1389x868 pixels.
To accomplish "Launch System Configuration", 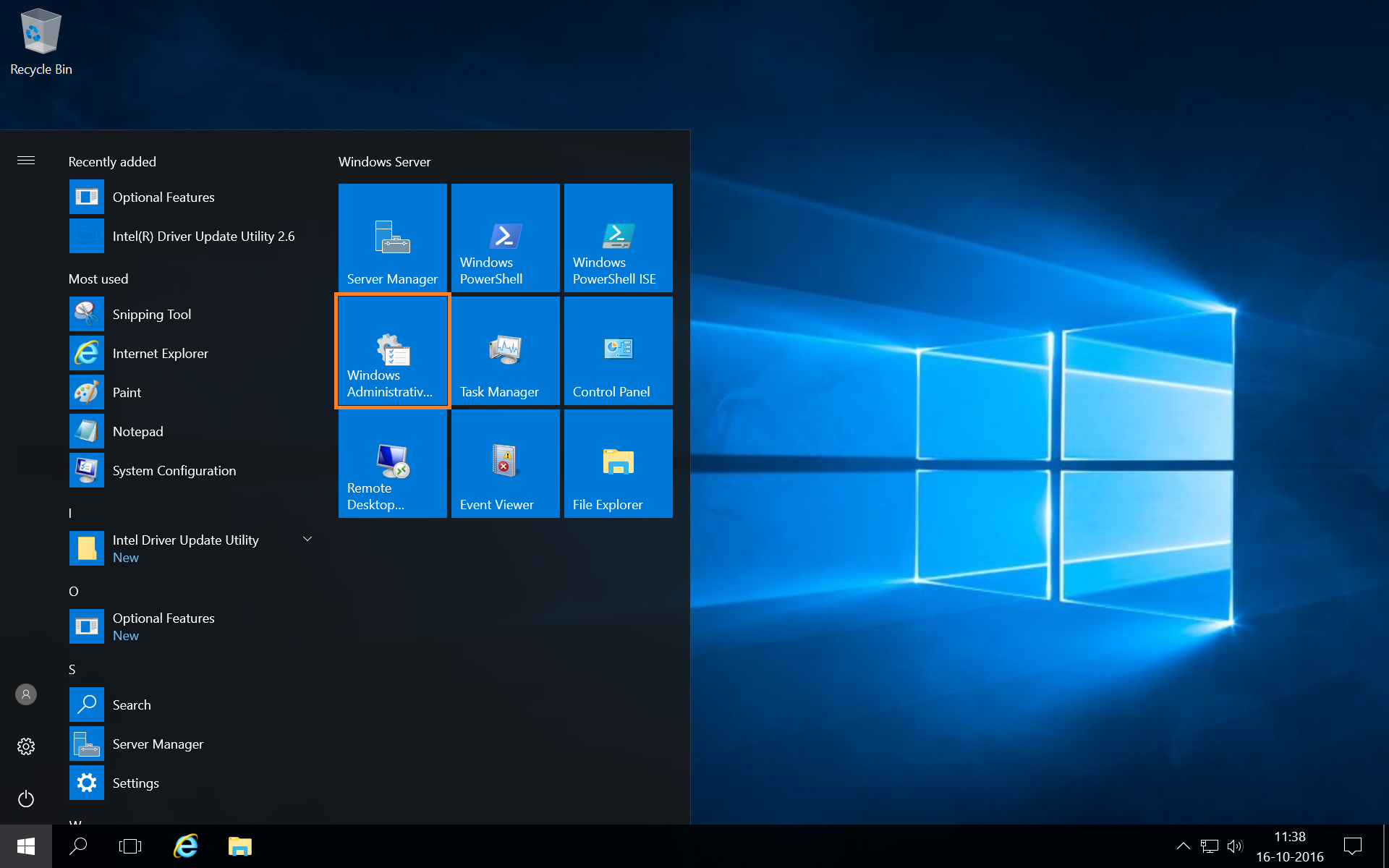I will tap(194, 471).
